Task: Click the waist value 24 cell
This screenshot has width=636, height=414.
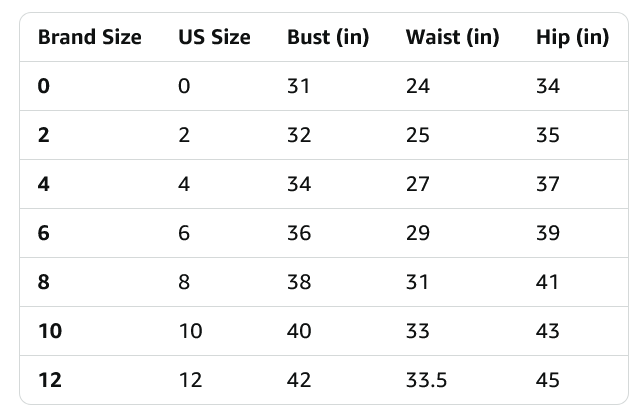Action: [x=418, y=86]
